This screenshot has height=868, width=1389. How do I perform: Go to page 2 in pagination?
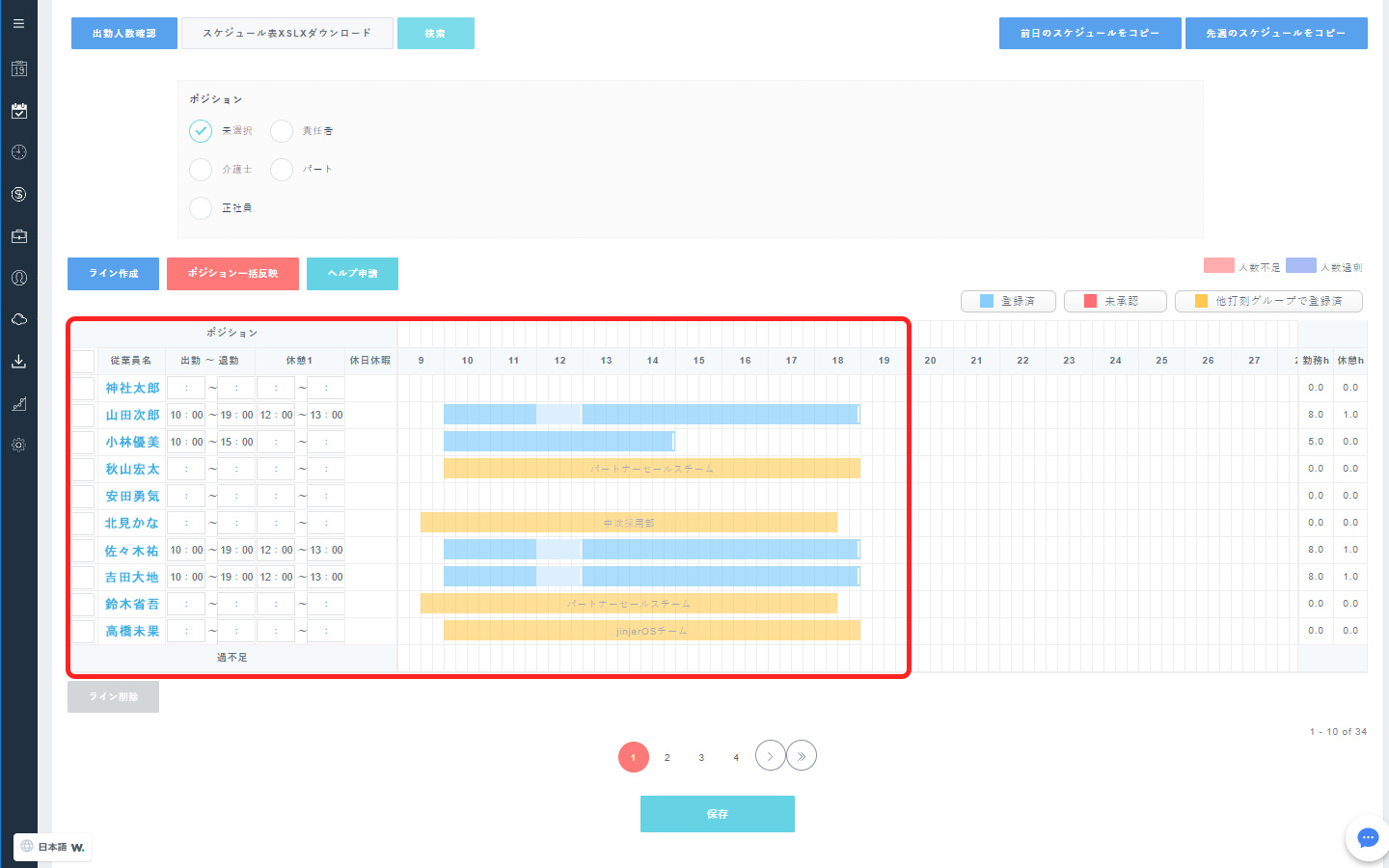[x=667, y=758]
